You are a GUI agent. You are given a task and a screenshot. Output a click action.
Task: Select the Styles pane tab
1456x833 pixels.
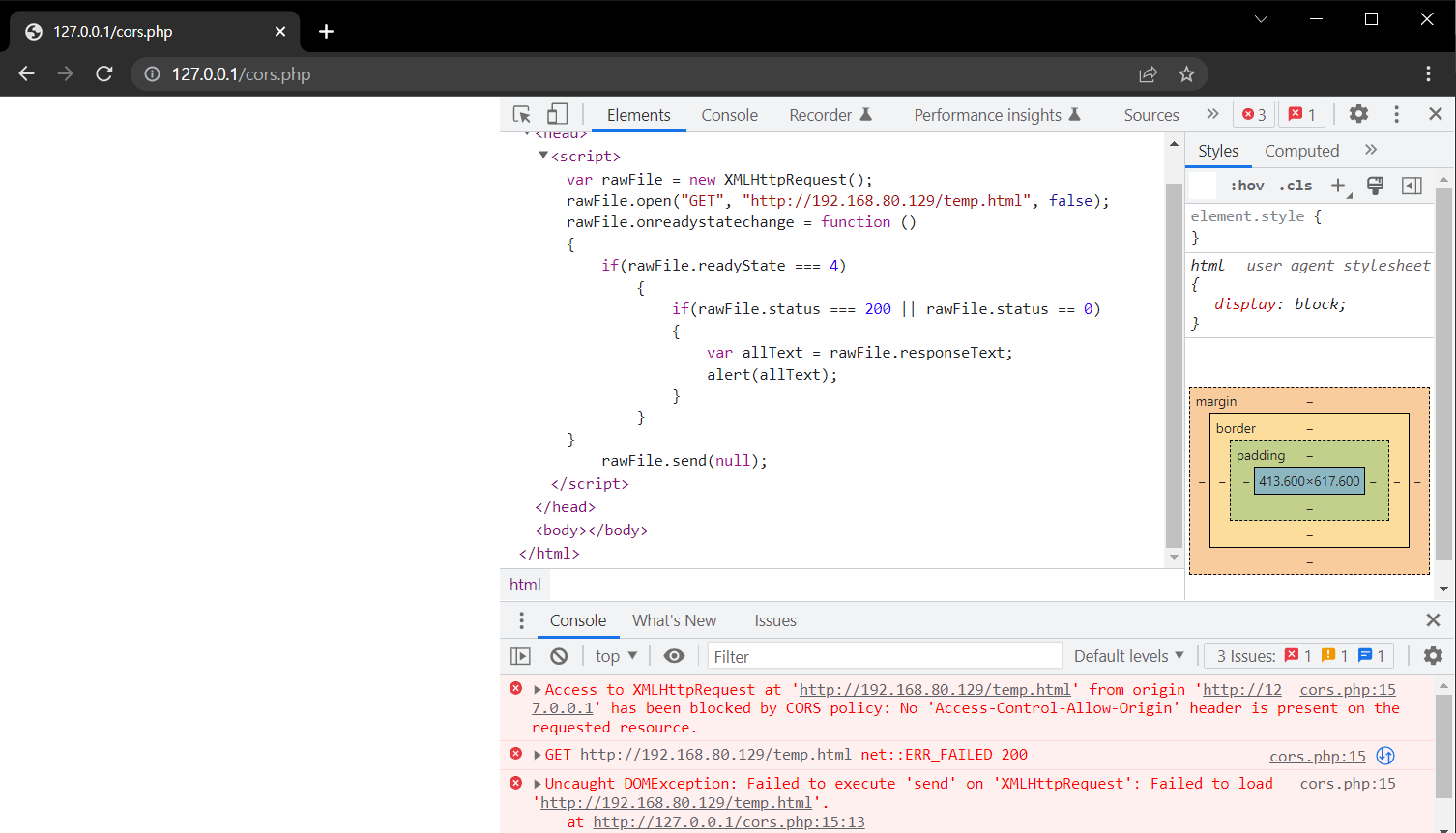1217,151
